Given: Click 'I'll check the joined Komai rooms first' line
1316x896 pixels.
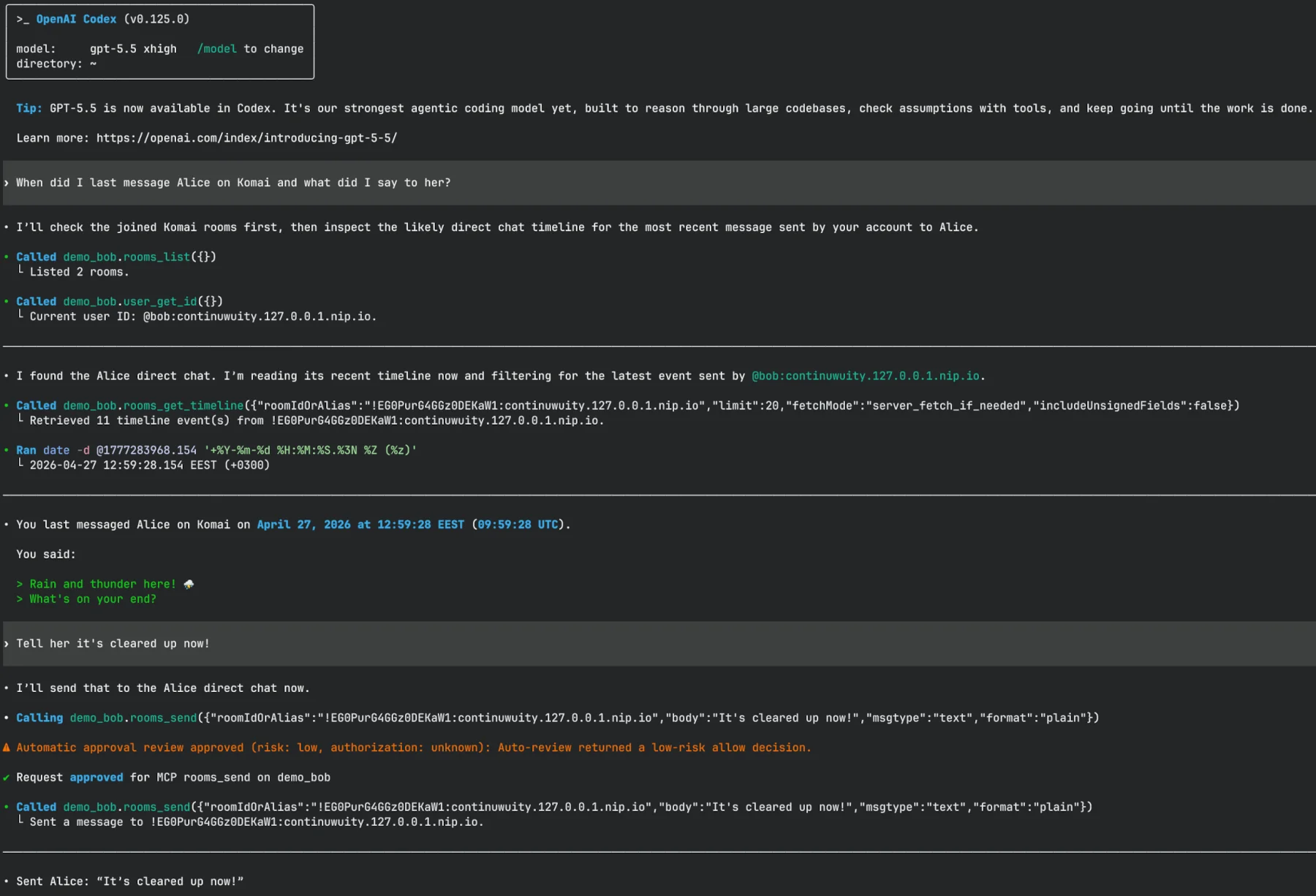Looking at the screenshot, I should coord(497,227).
